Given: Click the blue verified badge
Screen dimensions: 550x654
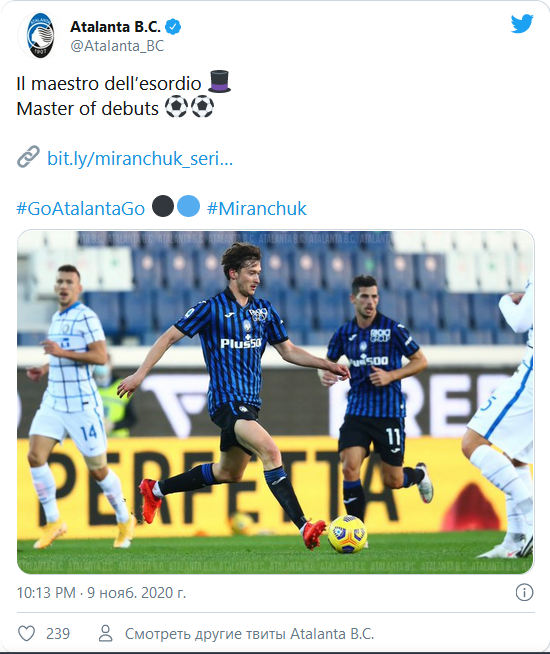Looking at the screenshot, I should point(173,27).
